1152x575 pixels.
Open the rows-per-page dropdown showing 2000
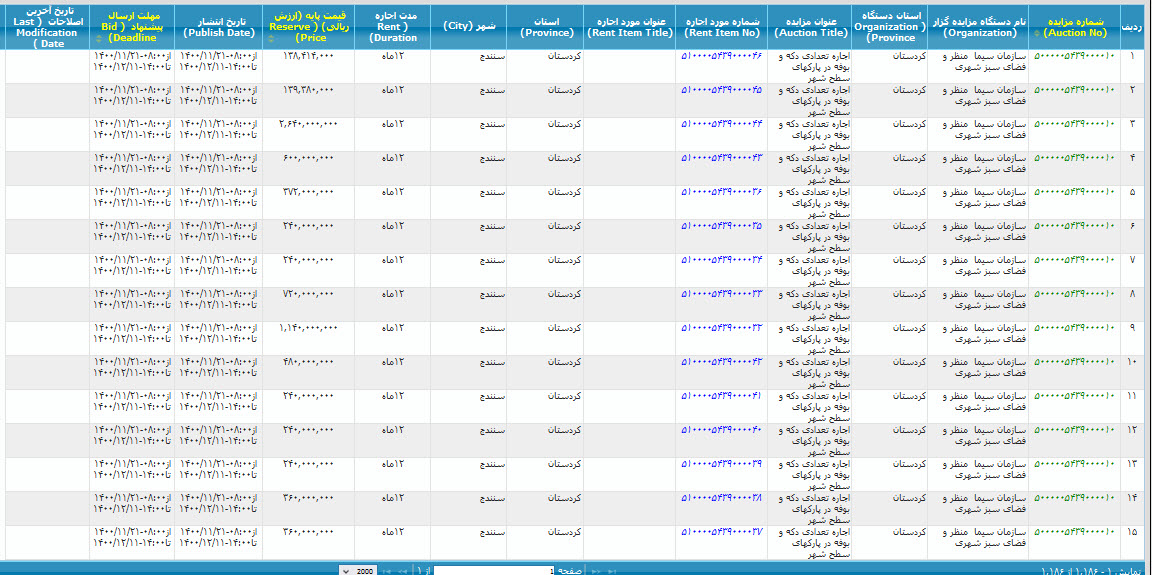coord(359,571)
